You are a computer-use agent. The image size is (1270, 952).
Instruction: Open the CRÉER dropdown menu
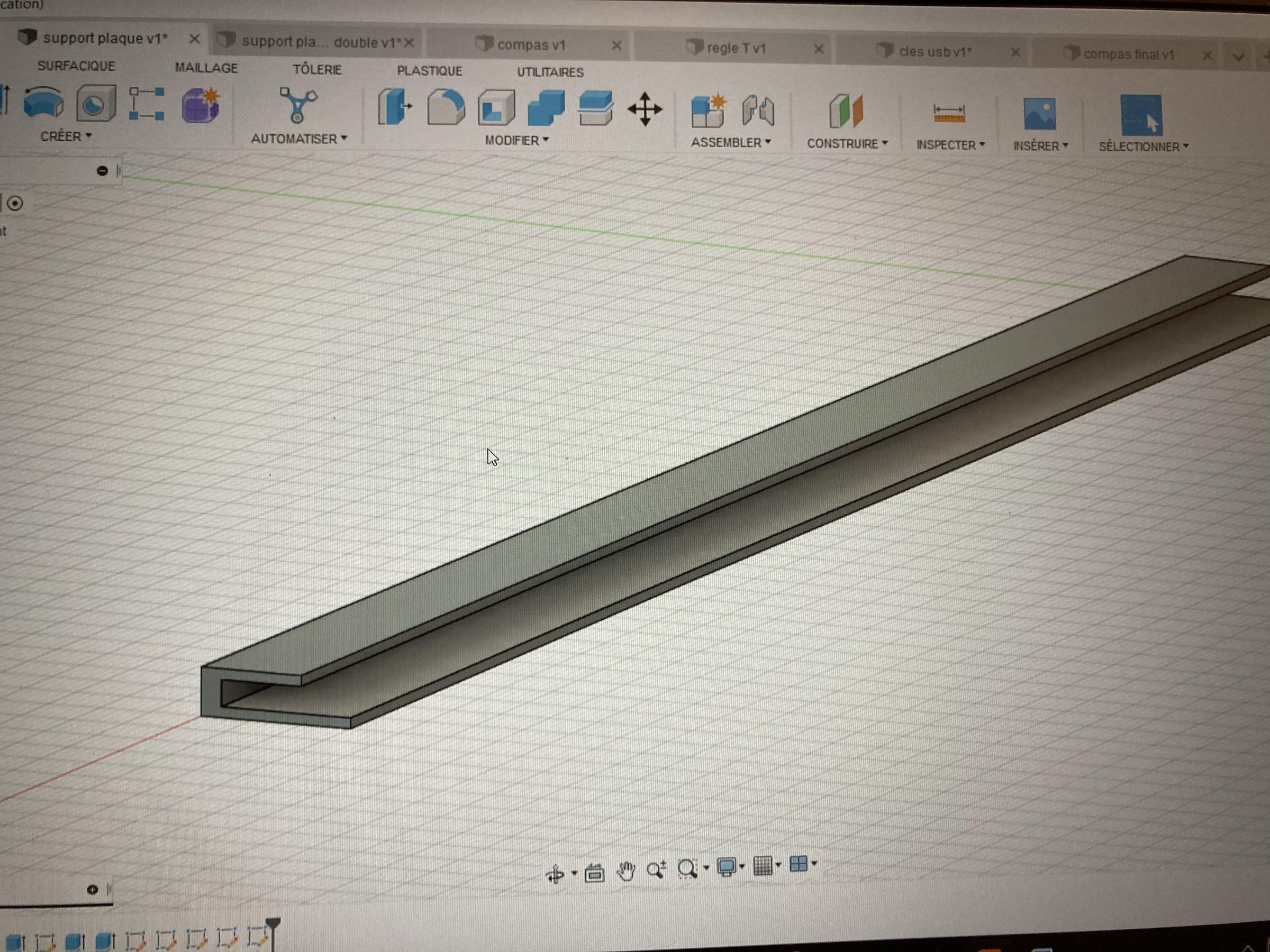click(x=66, y=136)
